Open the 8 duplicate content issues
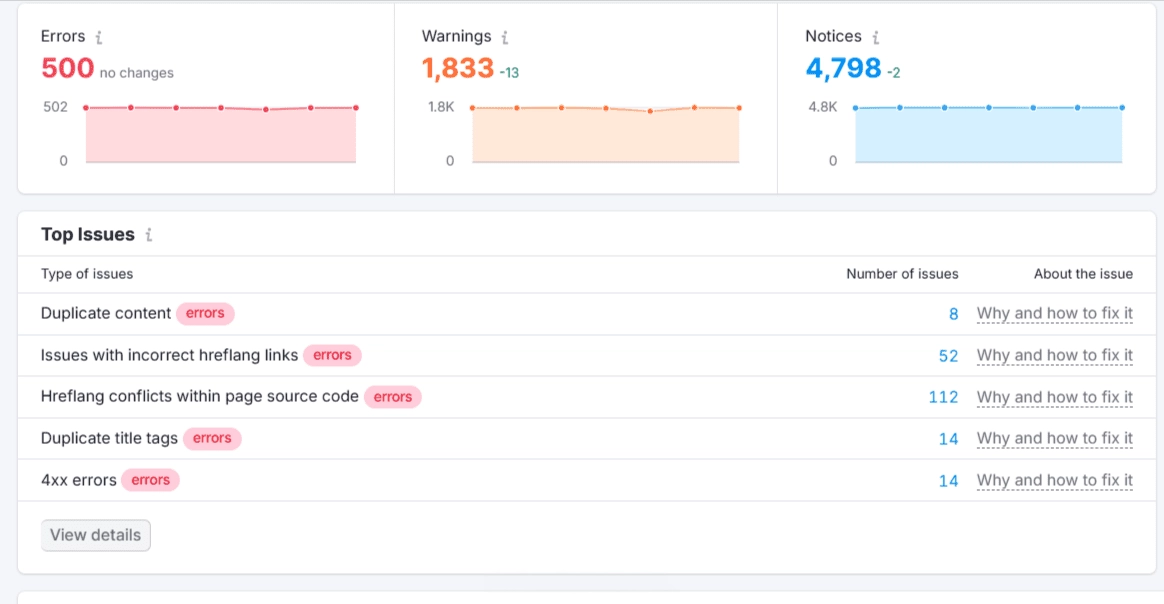Image resolution: width=1164 pixels, height=604 pixels. [953, 314]
